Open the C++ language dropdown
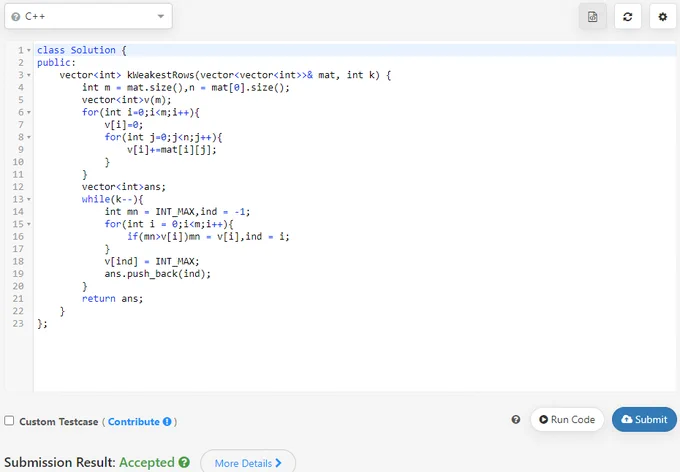The width and height of the screenshot is (680, 472). coord(88,16)
